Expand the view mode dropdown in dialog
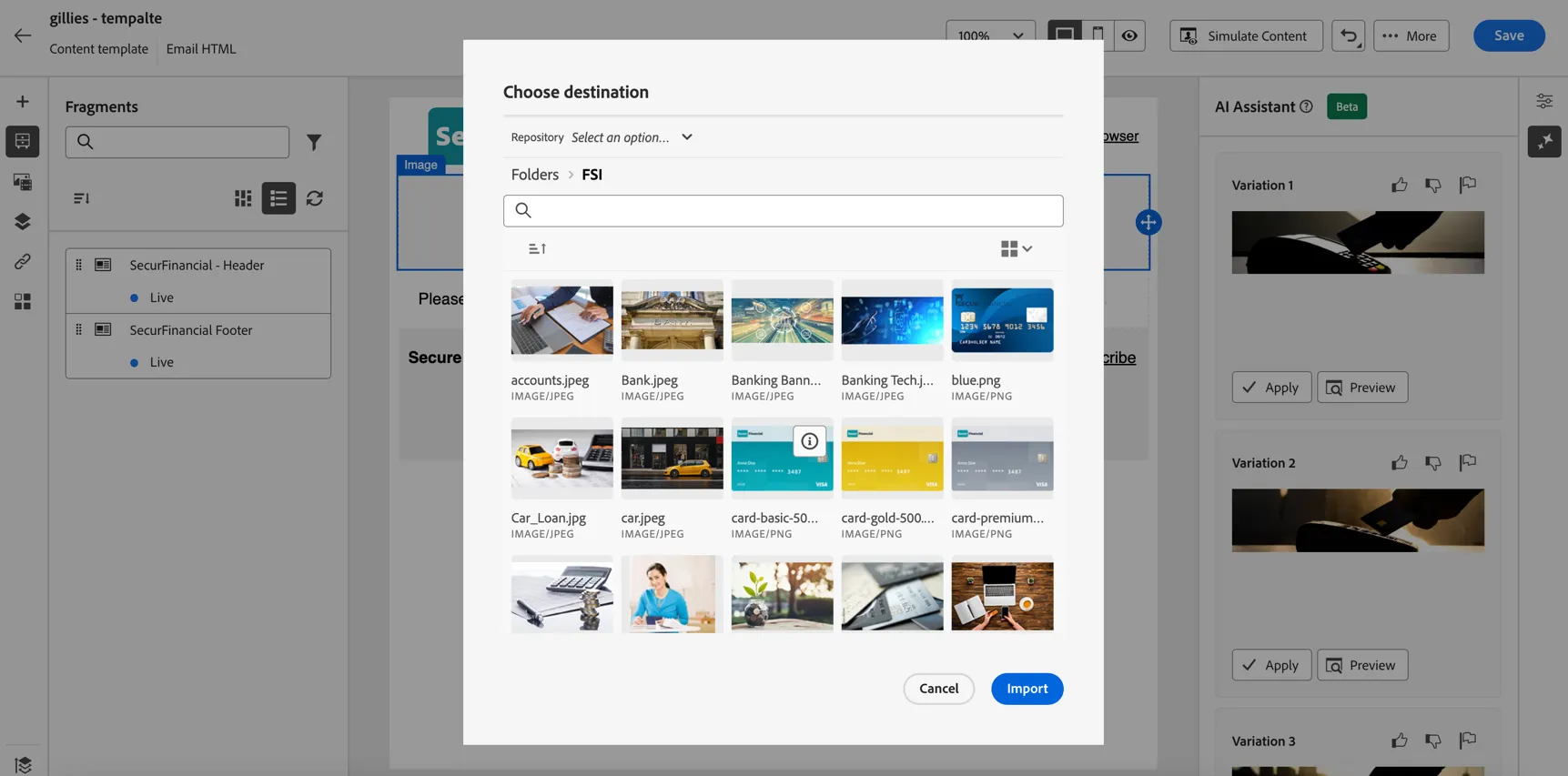 click(x=1017, y=248)
